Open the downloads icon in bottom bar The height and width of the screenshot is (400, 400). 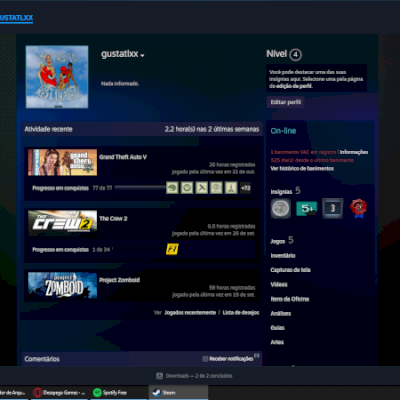click(x=160, y=376)
